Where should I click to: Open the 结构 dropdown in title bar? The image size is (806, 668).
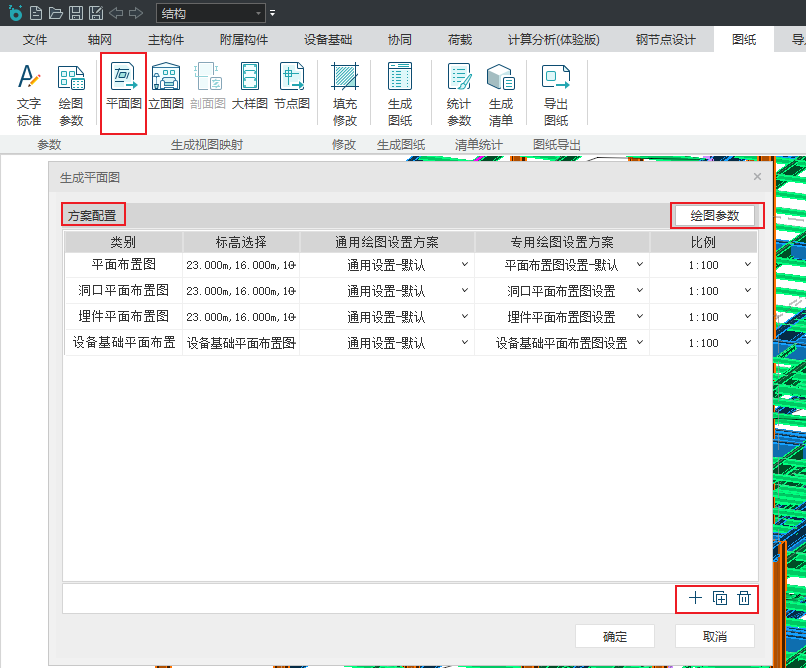259,13
